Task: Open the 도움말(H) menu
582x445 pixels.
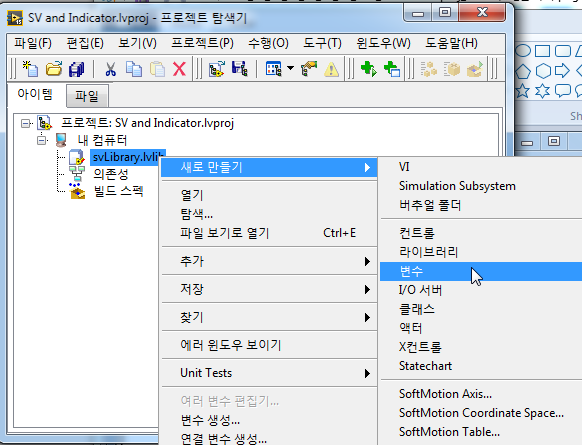Action: click(x=451, y=43)
